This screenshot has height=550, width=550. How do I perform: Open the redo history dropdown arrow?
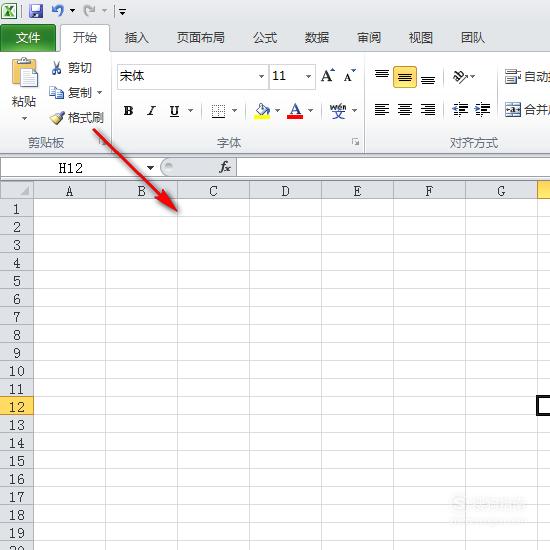(x=104, y=11)
